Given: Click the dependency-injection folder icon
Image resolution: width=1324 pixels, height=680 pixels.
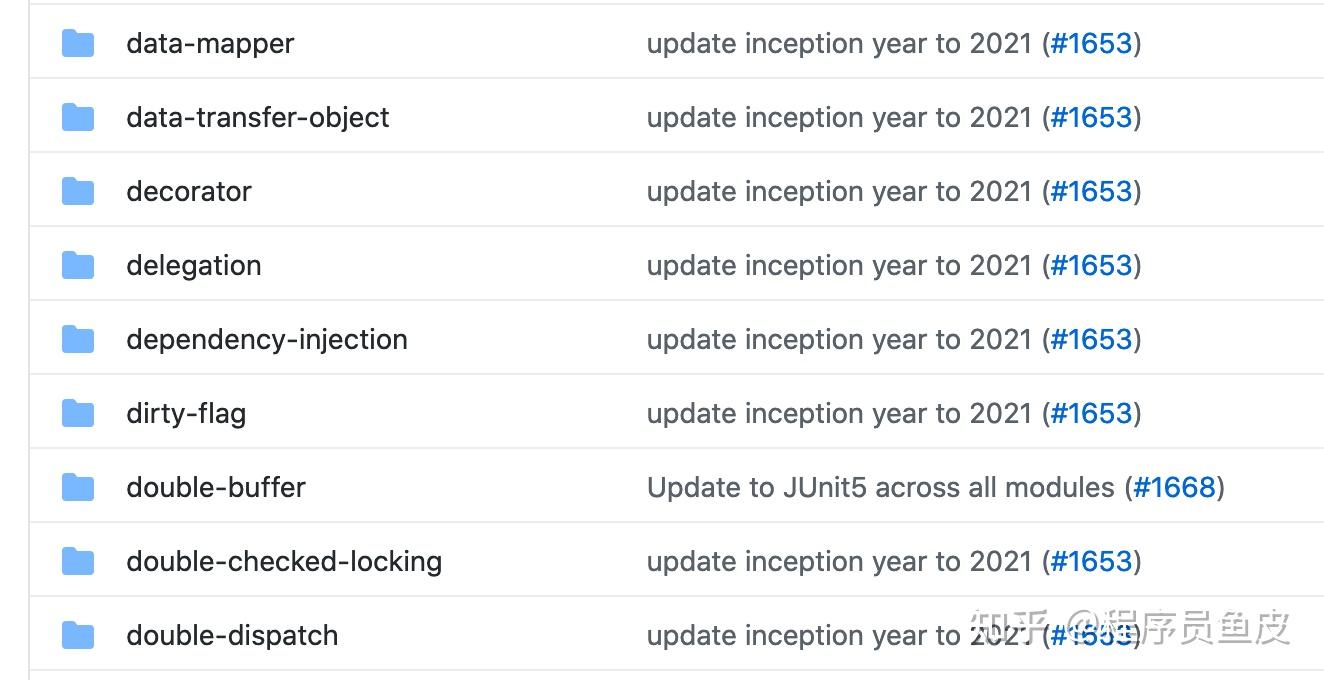Looking at the screenshot, I should 78,339.
